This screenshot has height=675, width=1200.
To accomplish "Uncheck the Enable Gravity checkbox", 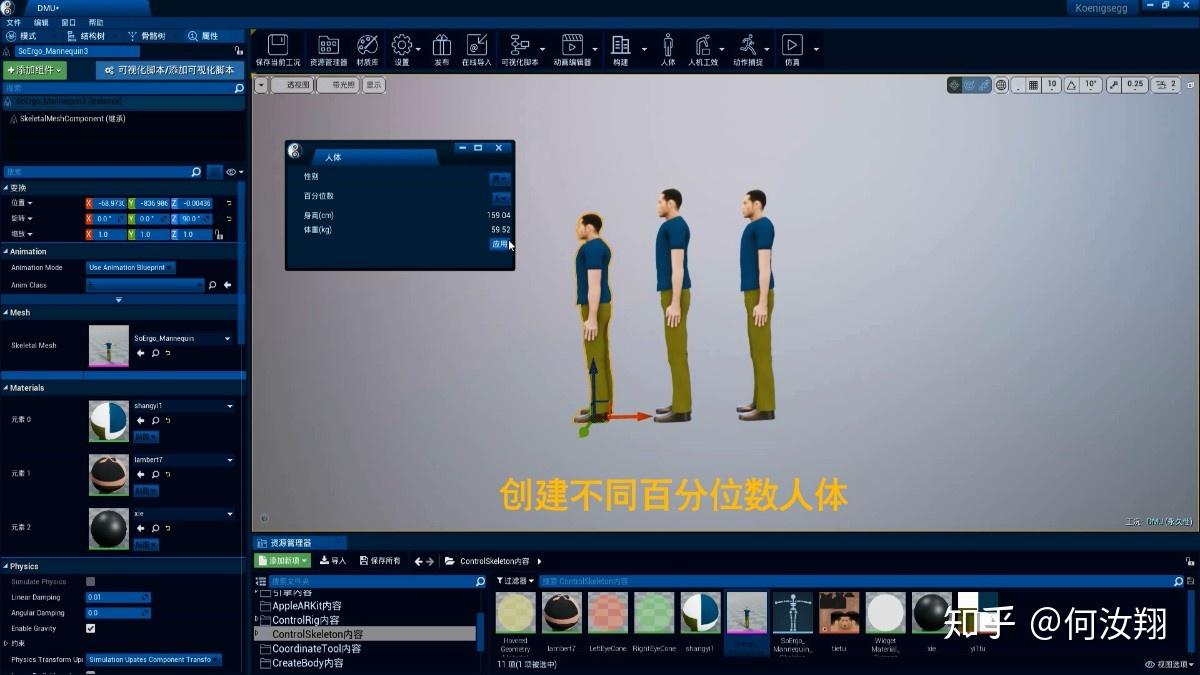I will click(x=91, y=628).
